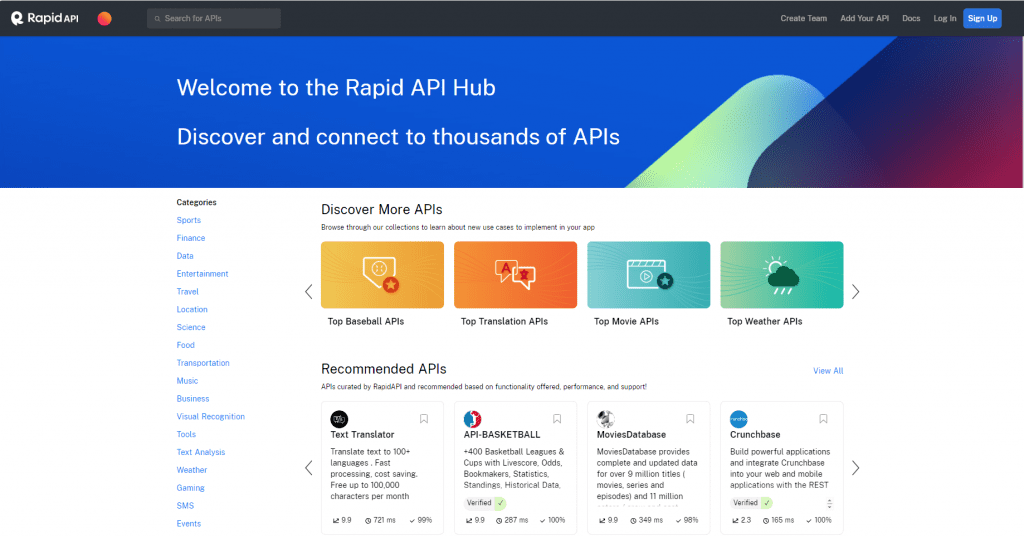Select the Data category
The width and height of the screenshot is (1024, 537).
click(x=185, y=255)
